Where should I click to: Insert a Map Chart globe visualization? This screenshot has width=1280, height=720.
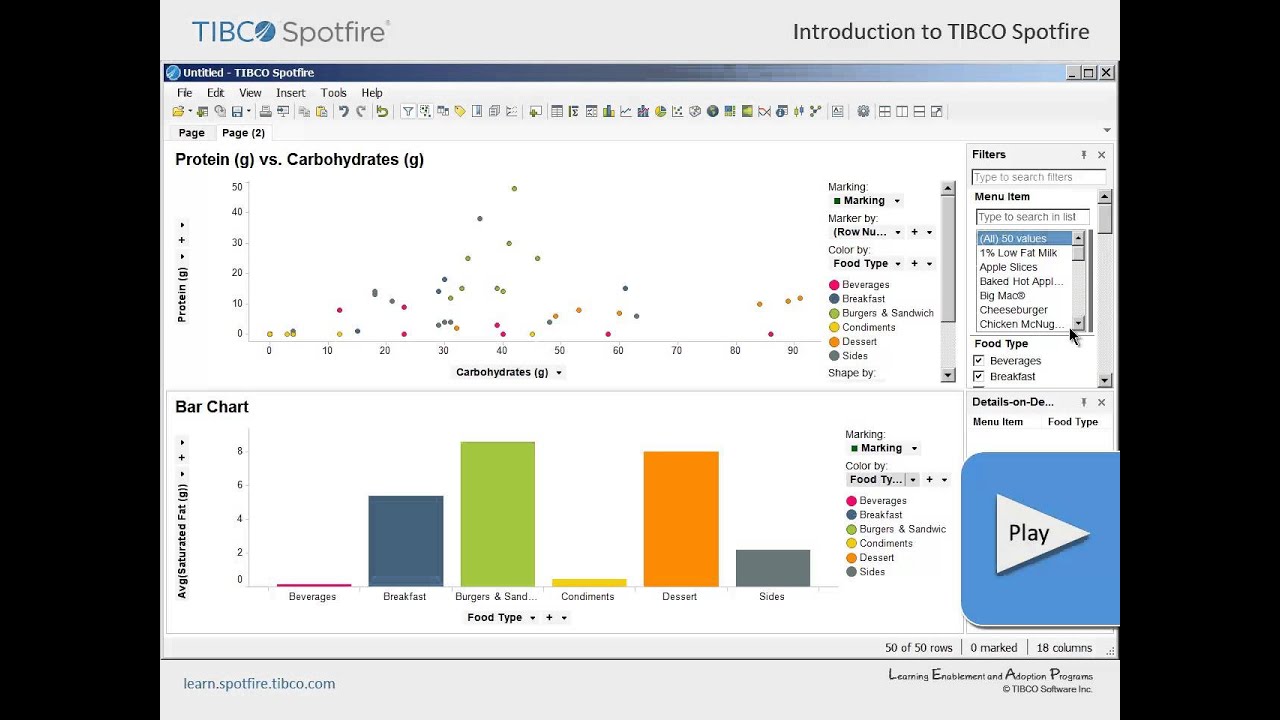(713, 111)
